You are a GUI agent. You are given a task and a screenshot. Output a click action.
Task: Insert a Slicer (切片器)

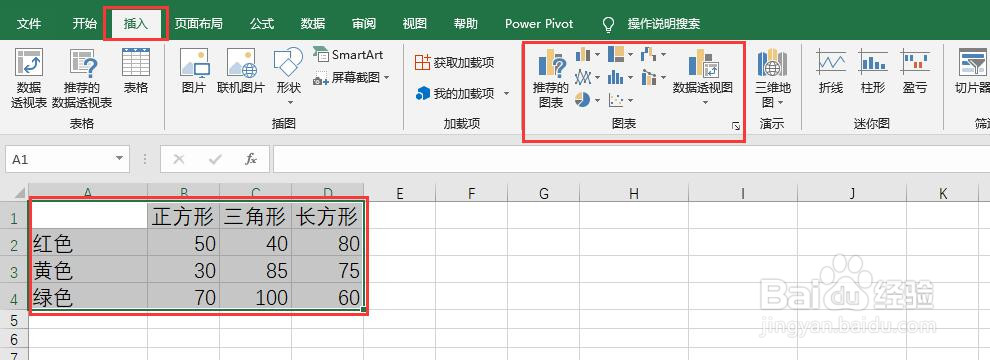(x=972, y=71)
